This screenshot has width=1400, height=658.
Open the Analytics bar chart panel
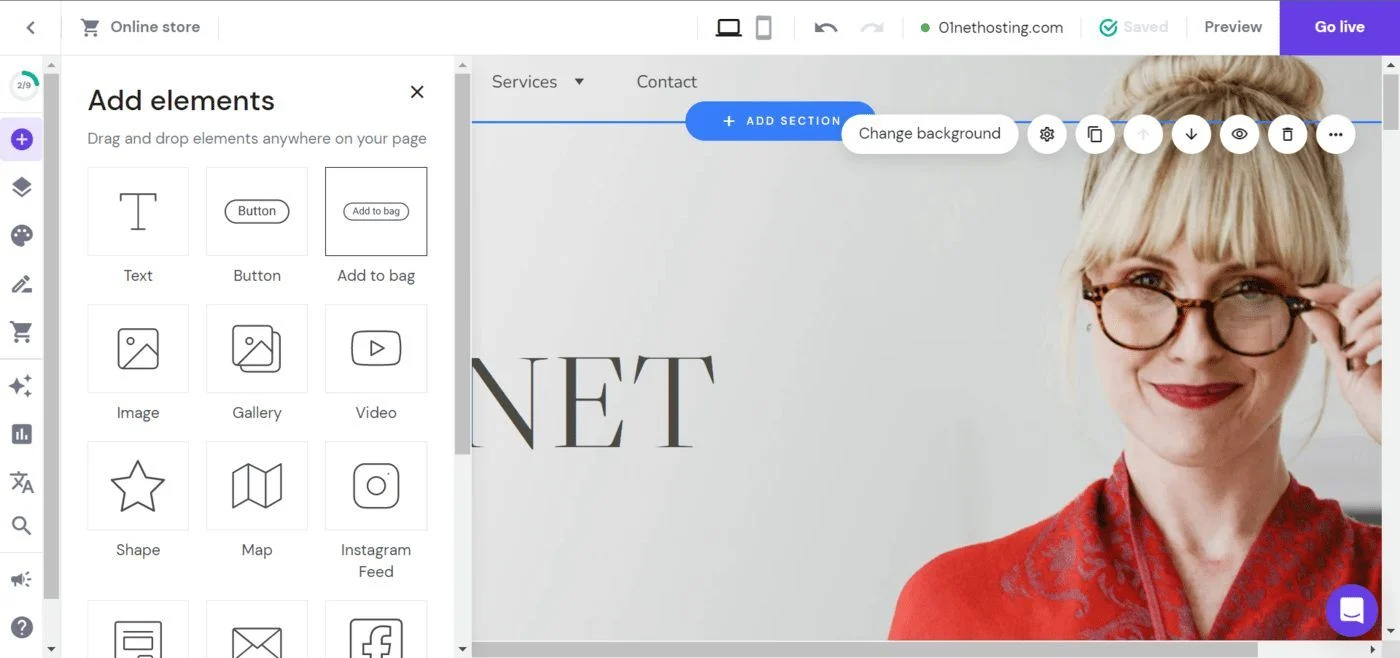click(x=22, y=433)
